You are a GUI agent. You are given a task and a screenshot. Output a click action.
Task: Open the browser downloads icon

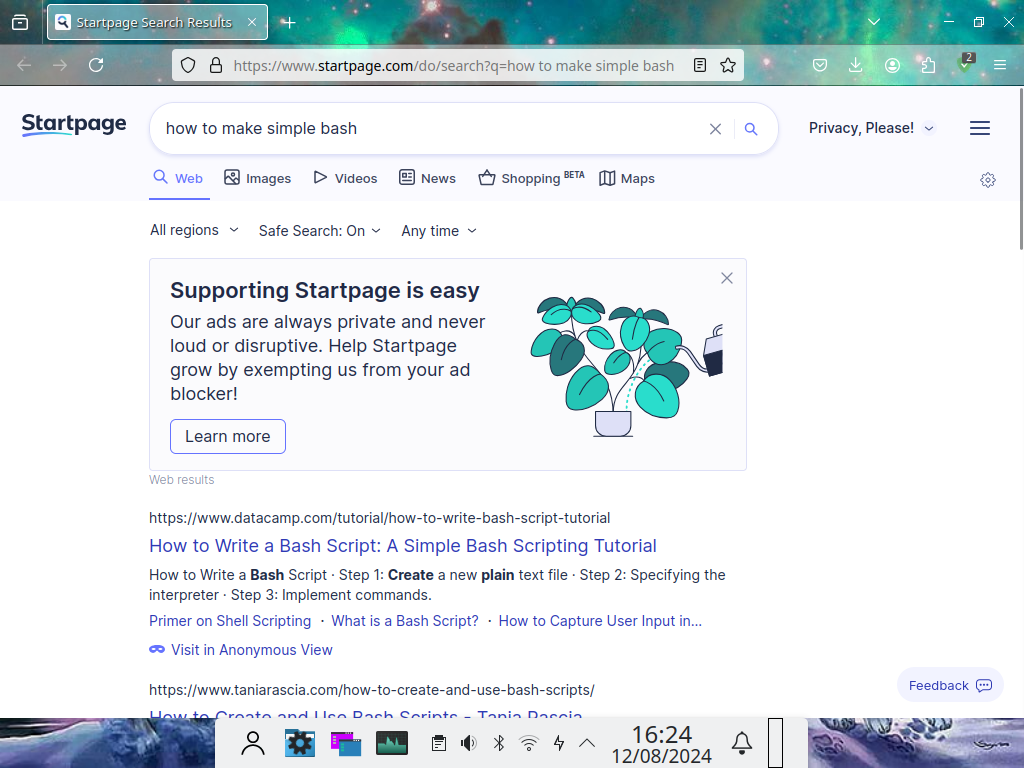(x=856, y=65)
